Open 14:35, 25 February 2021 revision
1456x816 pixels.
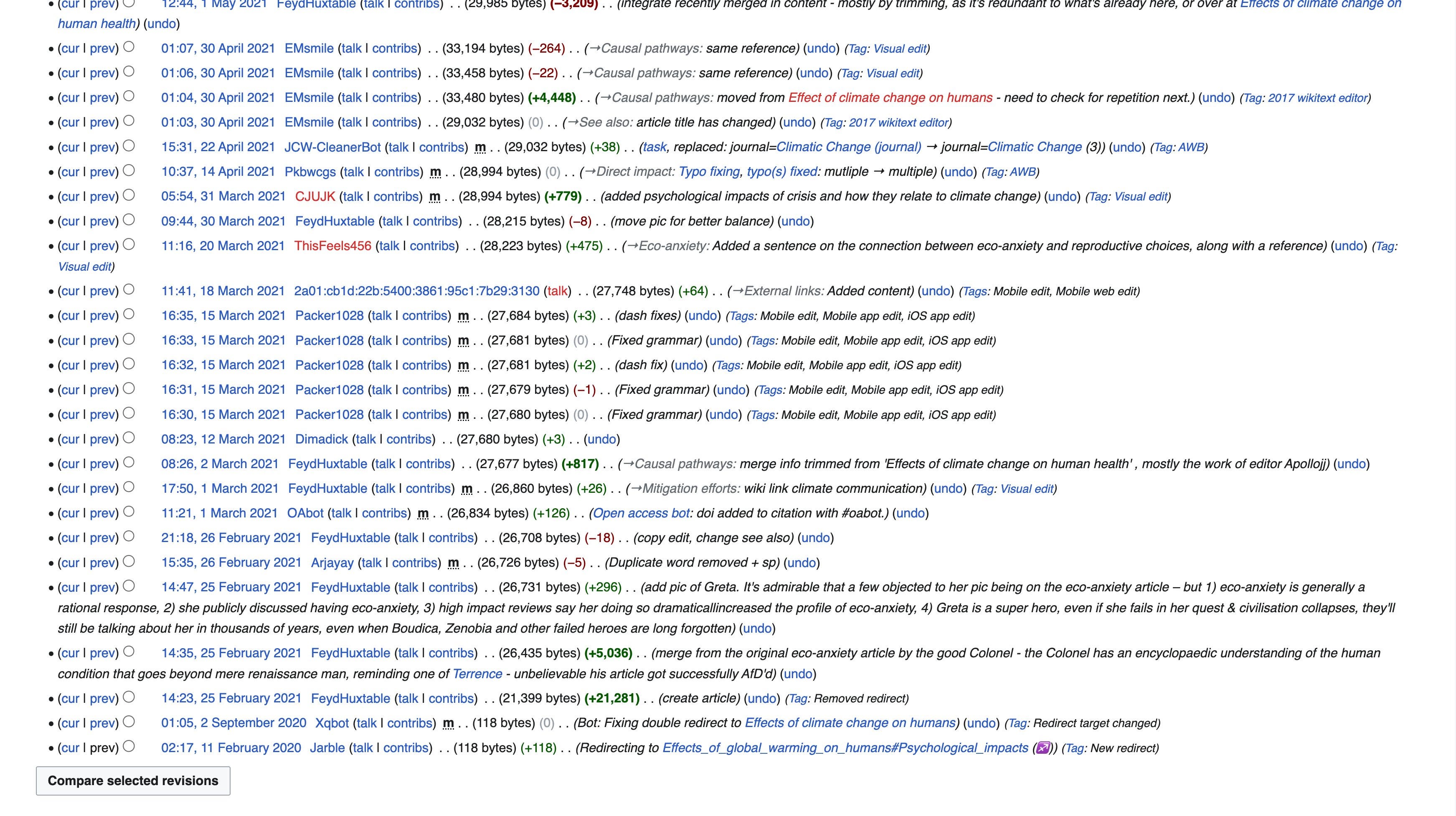[x=231, y=653]
